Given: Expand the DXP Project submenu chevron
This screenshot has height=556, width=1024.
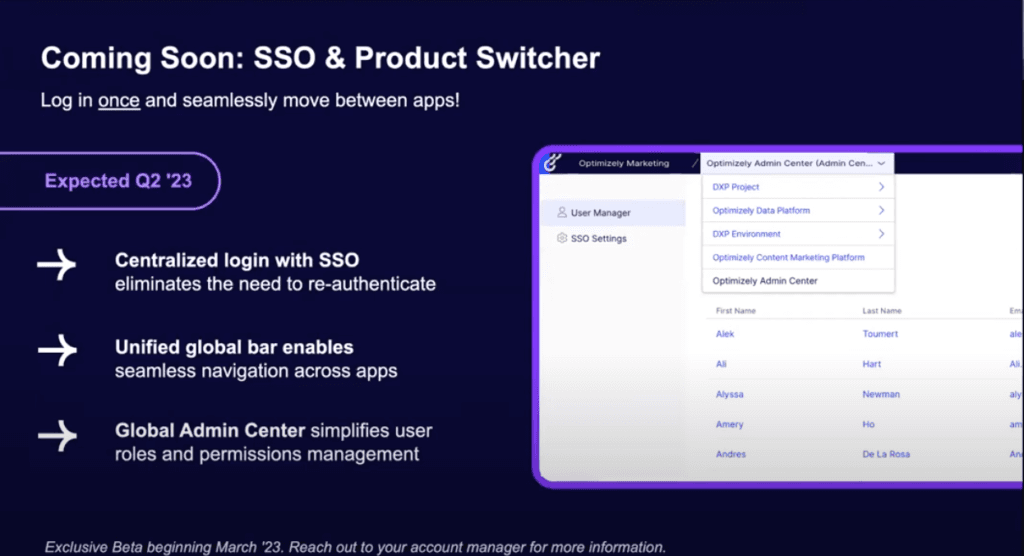Looking at the screenshot, I should click(x=881, y=187).
